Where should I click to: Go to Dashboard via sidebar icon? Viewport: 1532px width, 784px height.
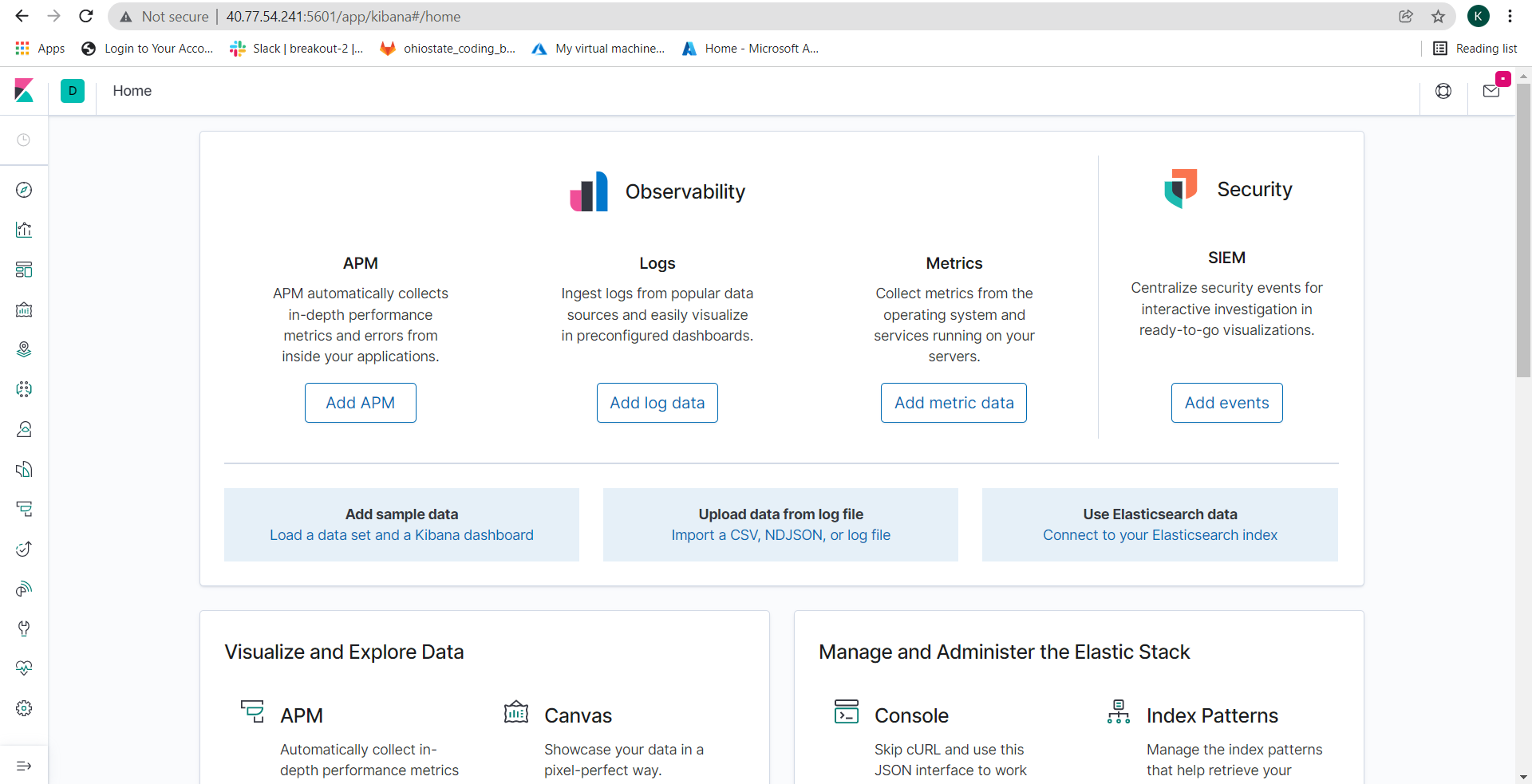tap(24, 270)
